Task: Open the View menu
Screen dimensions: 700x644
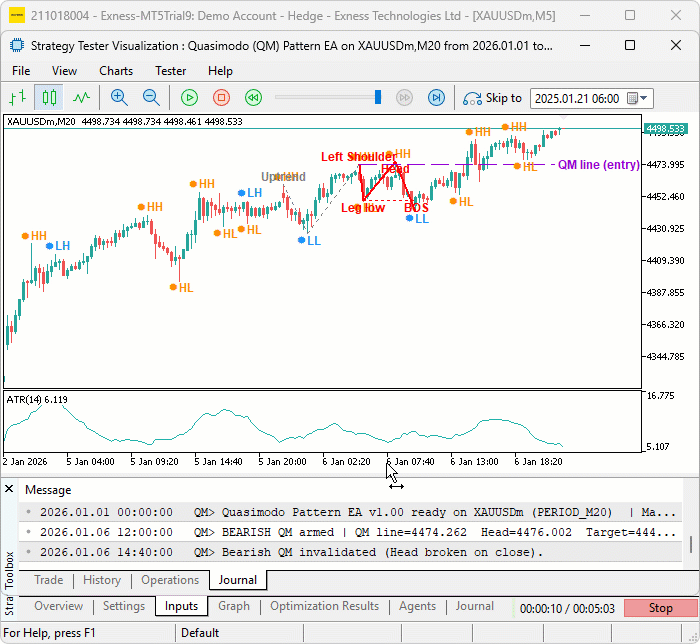Action: (x=64, y=71)
